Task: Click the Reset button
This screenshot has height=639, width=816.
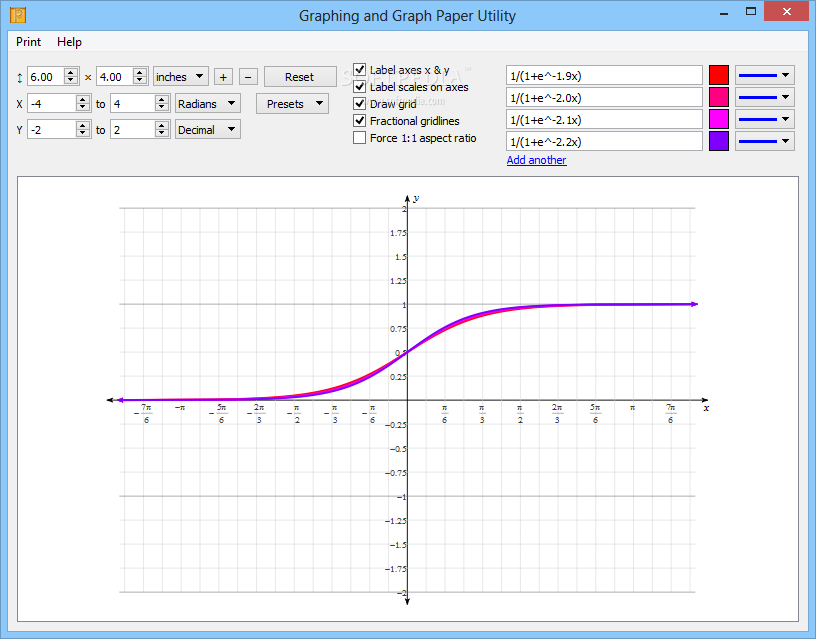Action: (x=300, y=77)
